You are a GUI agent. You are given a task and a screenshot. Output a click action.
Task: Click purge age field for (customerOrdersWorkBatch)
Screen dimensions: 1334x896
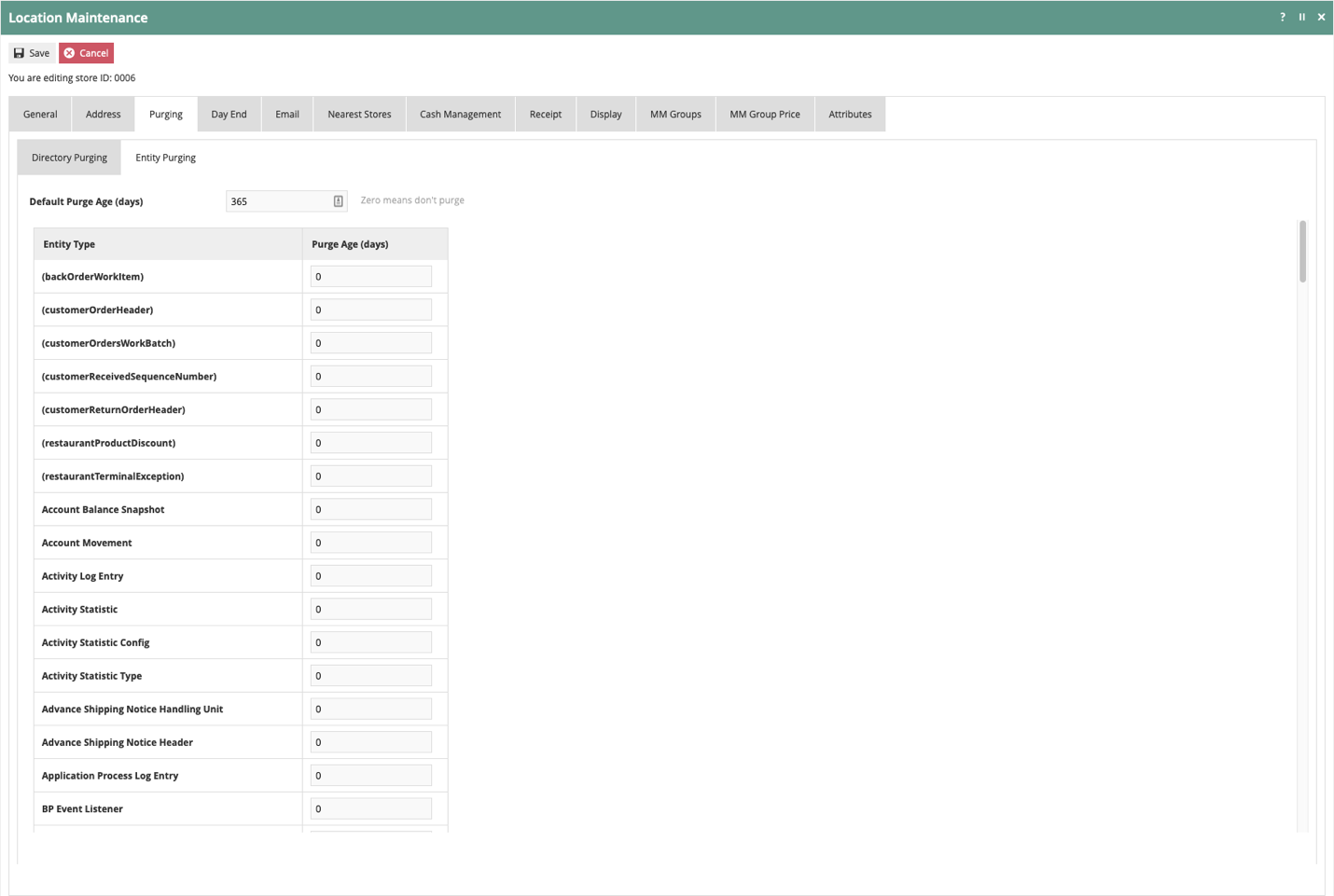click(371, 343)
